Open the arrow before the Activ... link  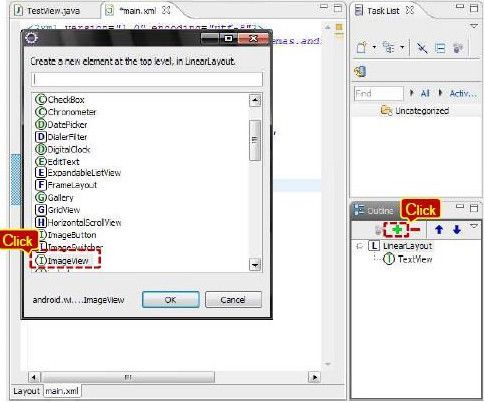(441, 93)
